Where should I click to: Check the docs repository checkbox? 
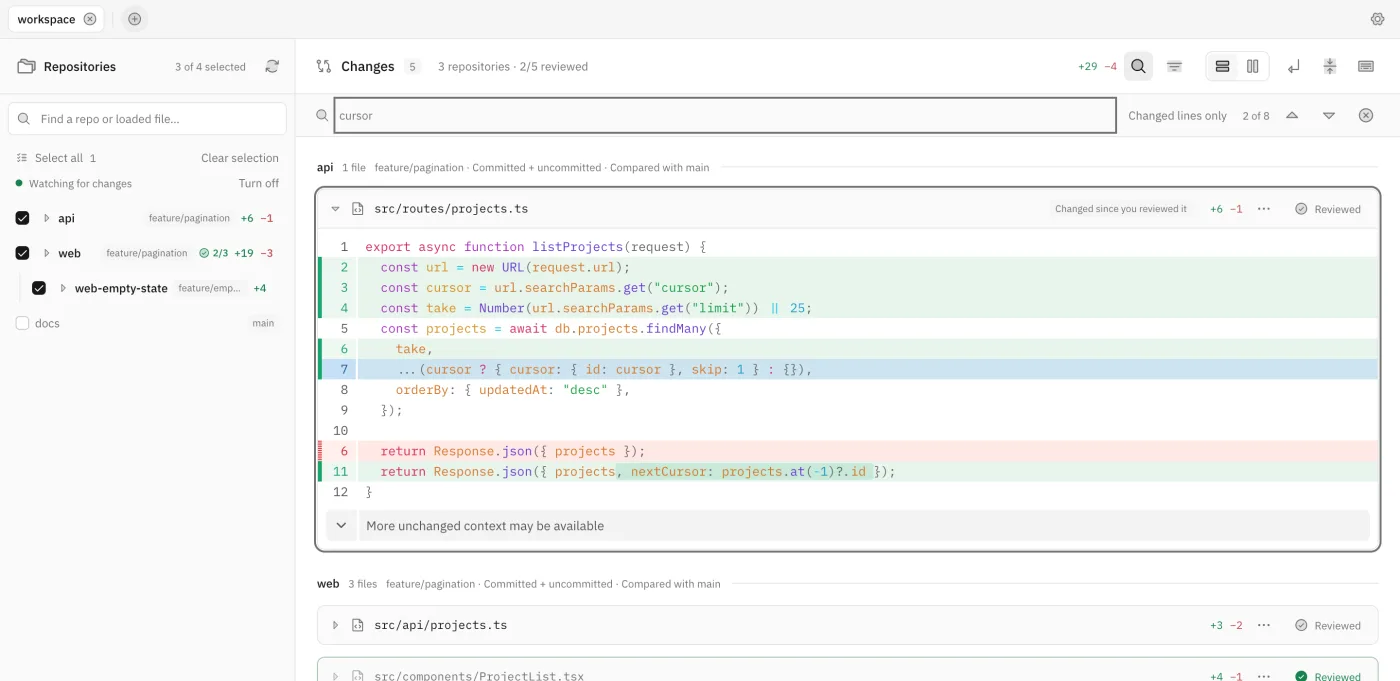22,323
